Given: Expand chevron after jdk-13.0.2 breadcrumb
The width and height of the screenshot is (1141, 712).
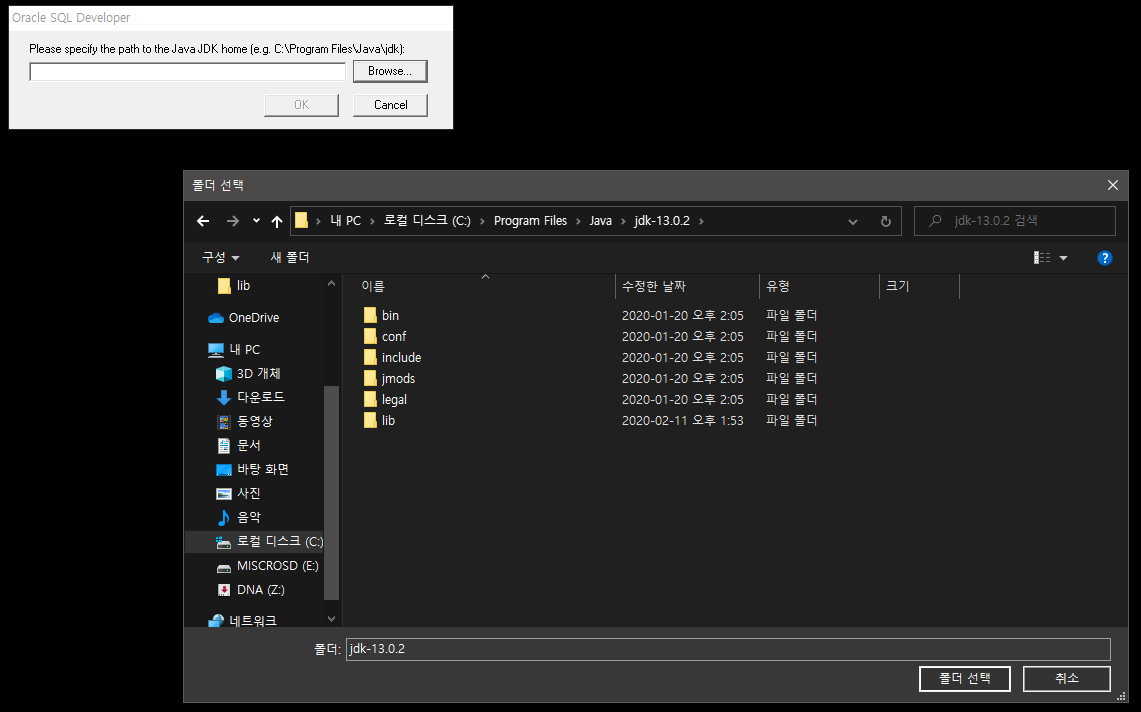Looking at the screenshot, I should (x=701, y=221).
